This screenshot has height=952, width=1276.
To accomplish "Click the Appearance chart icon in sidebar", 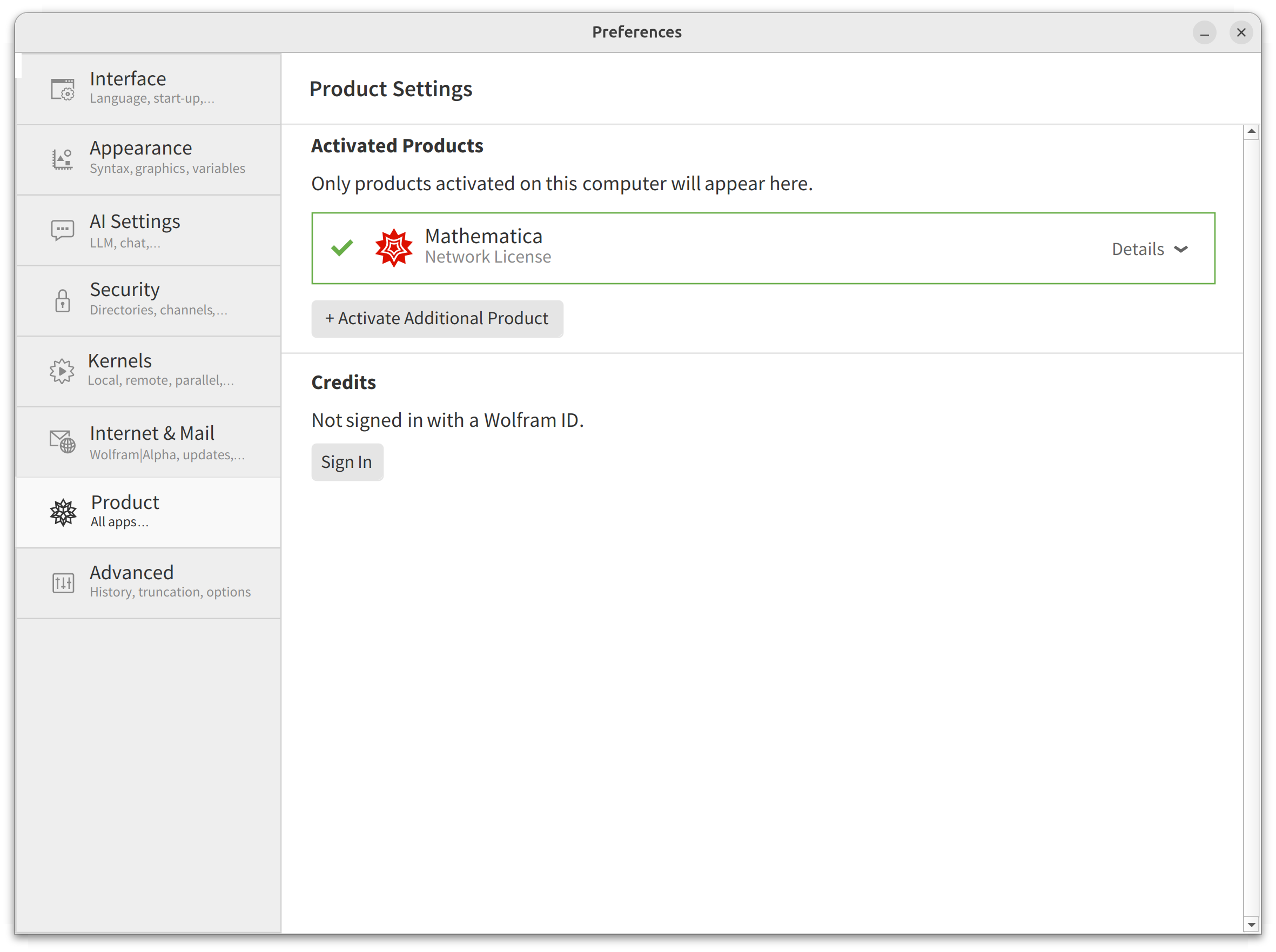I will pos(62,159).
